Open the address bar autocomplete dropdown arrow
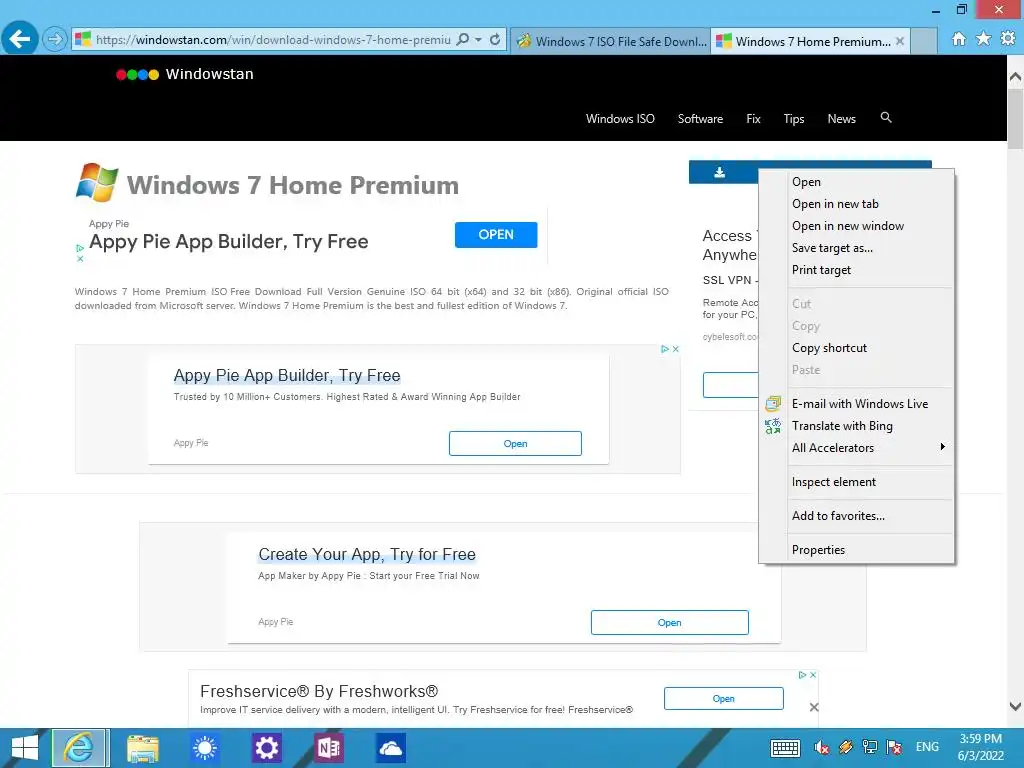This screenshot has width=1024, height=768. [479, 39]
